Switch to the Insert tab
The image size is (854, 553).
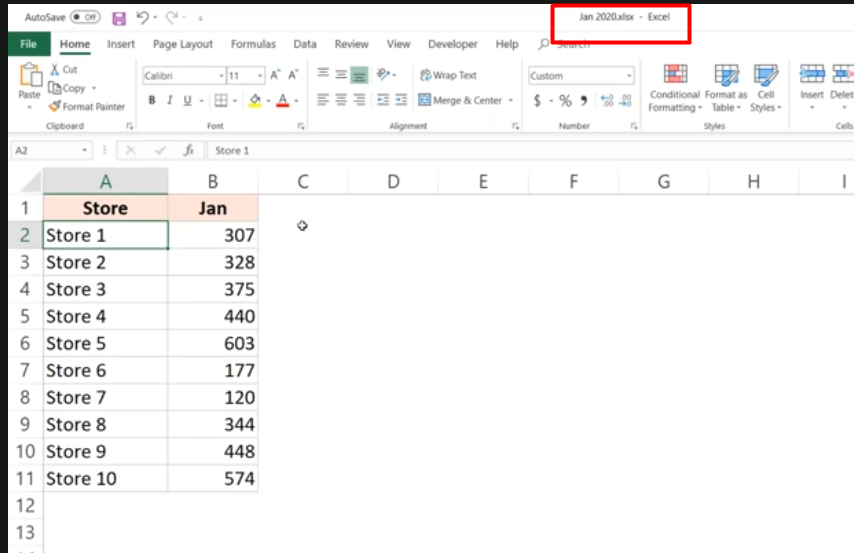click(121, 44)
